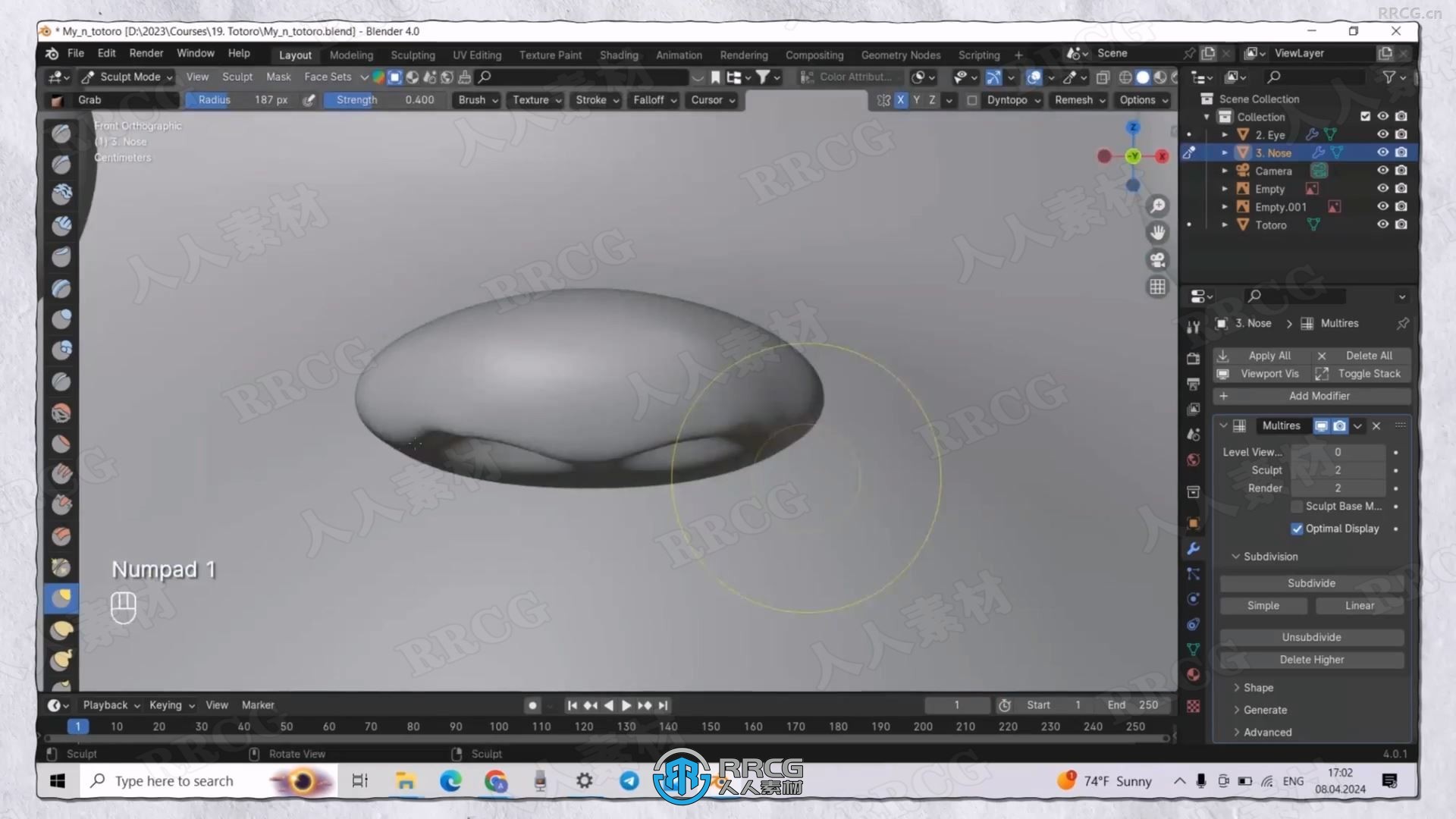
Task: Toggle camera view gizmo icon
Action: coord(1157,260)
